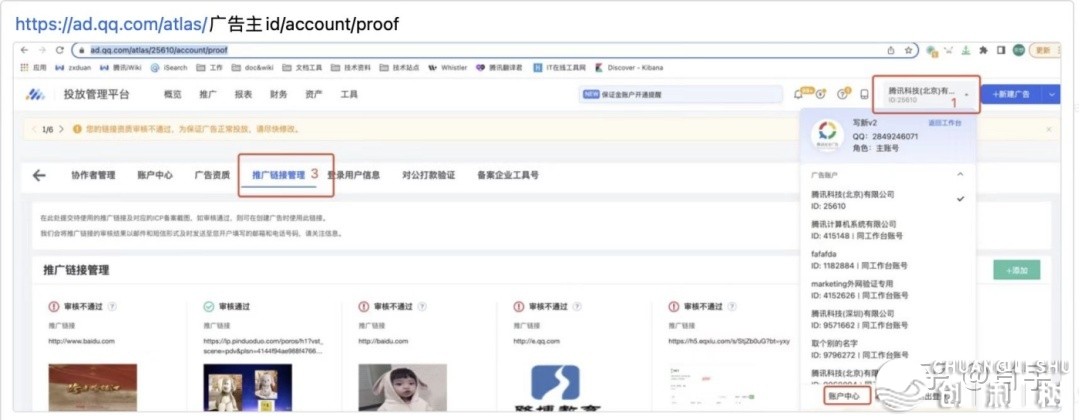This screenshot has height=420, width=1080.
Task: Switch to the 备案企业工具号 tab
Action: 508,175
